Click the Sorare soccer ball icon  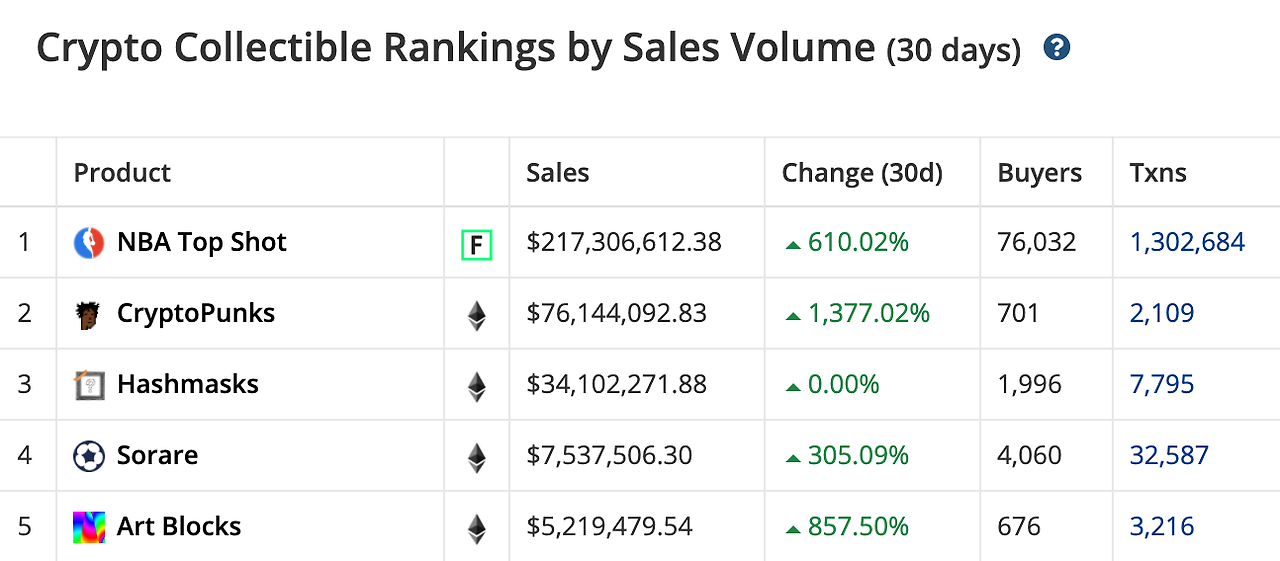pos(89,456)
